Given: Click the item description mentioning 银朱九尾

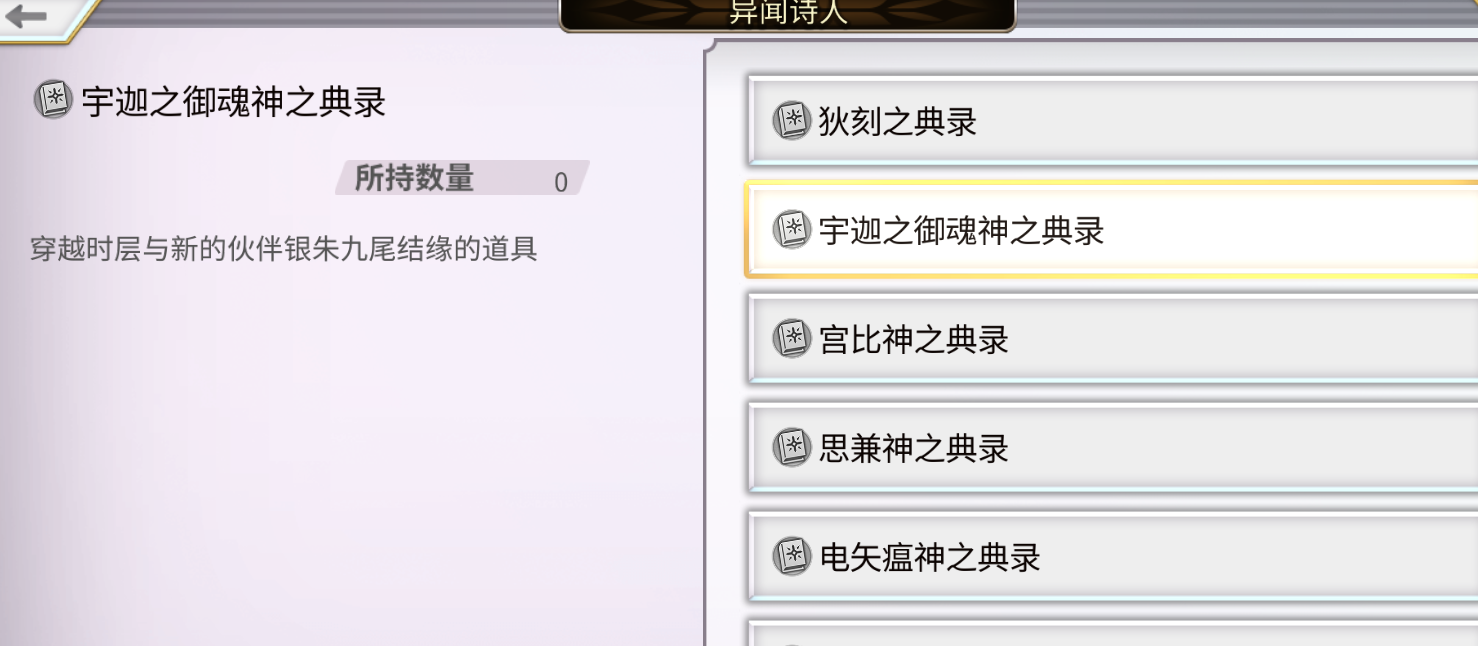Looking at the screenshot, I should click(x=283, y=248).
